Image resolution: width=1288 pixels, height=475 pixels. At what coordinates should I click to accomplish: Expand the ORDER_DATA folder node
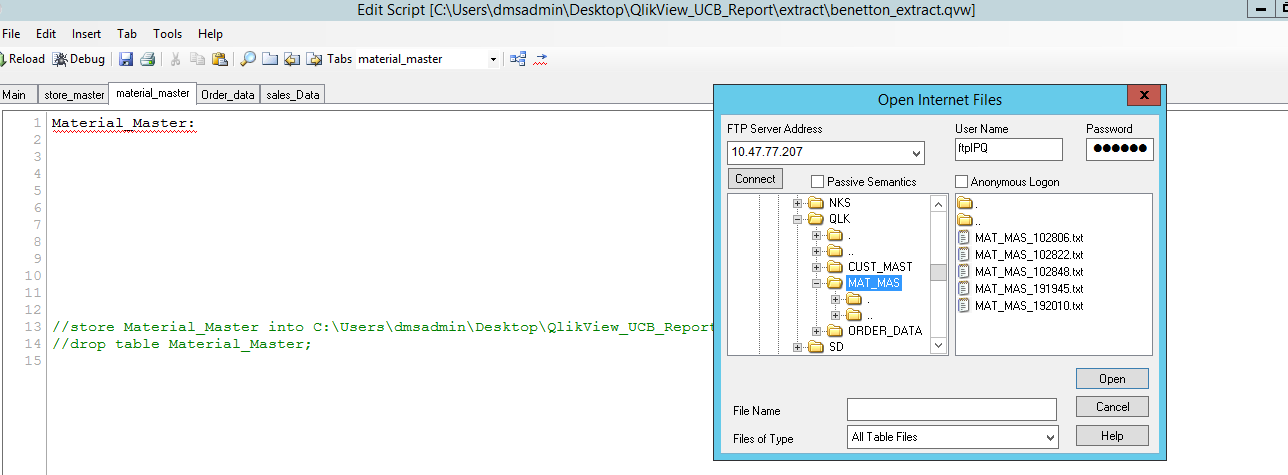(x=817, y=331)
